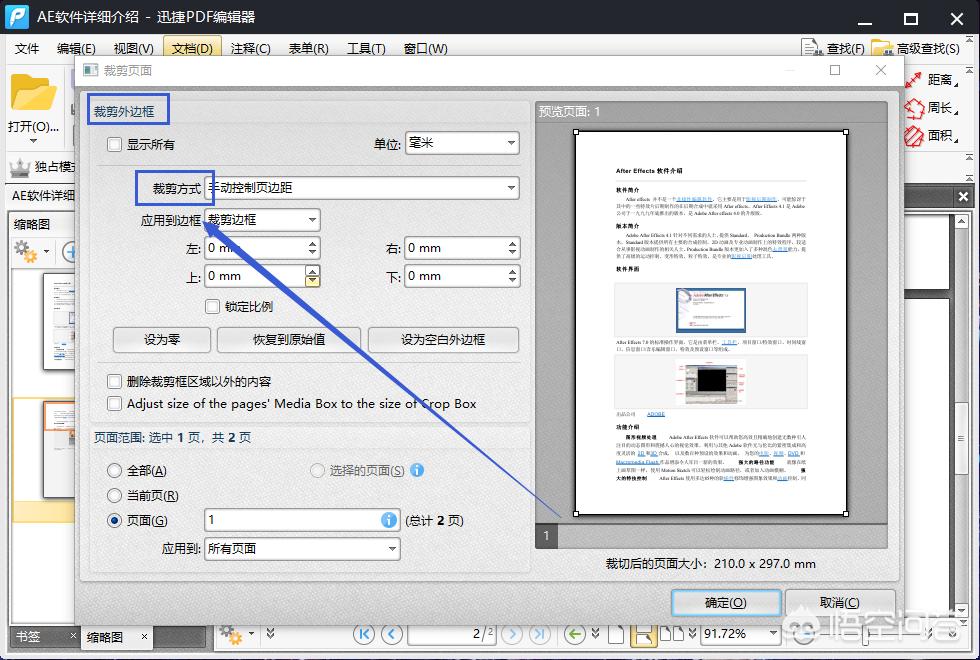Image resolution: width=980 pixels, height=660 pixels.
Task: Open Advanced Search folder icon
Action: [881, 48]
